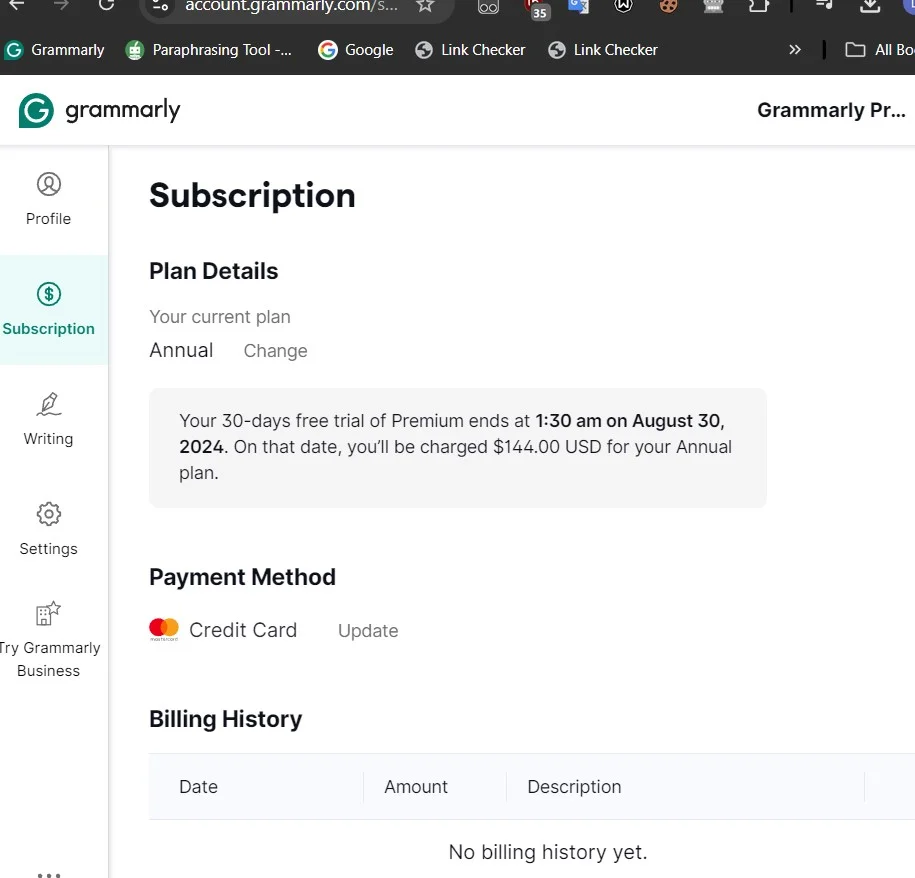Click the Date column header
The width and height of the screenshot is (915, 878).
pyautogui.click(x=198, y=787)
